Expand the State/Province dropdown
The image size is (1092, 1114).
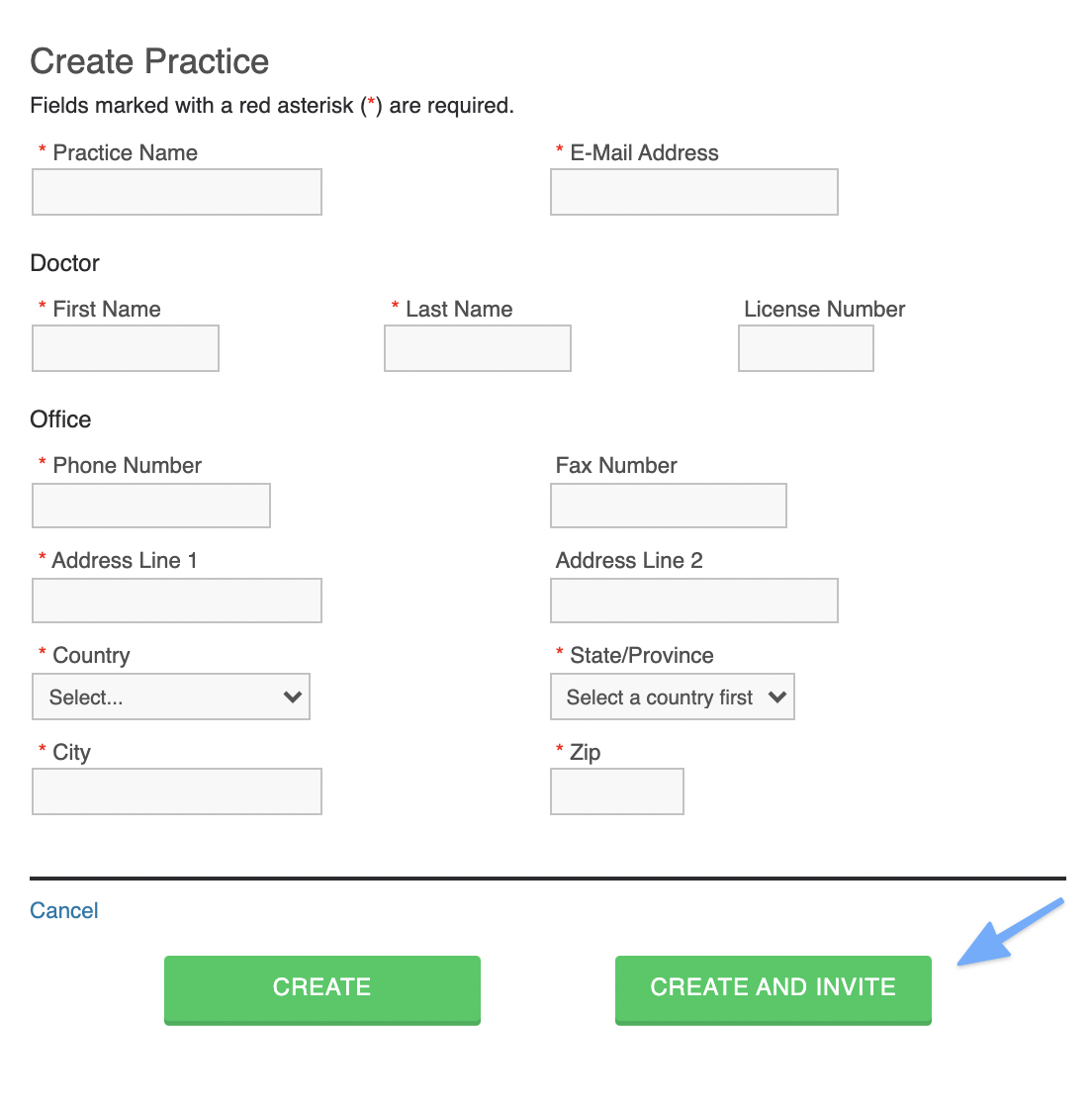[672, 696]
